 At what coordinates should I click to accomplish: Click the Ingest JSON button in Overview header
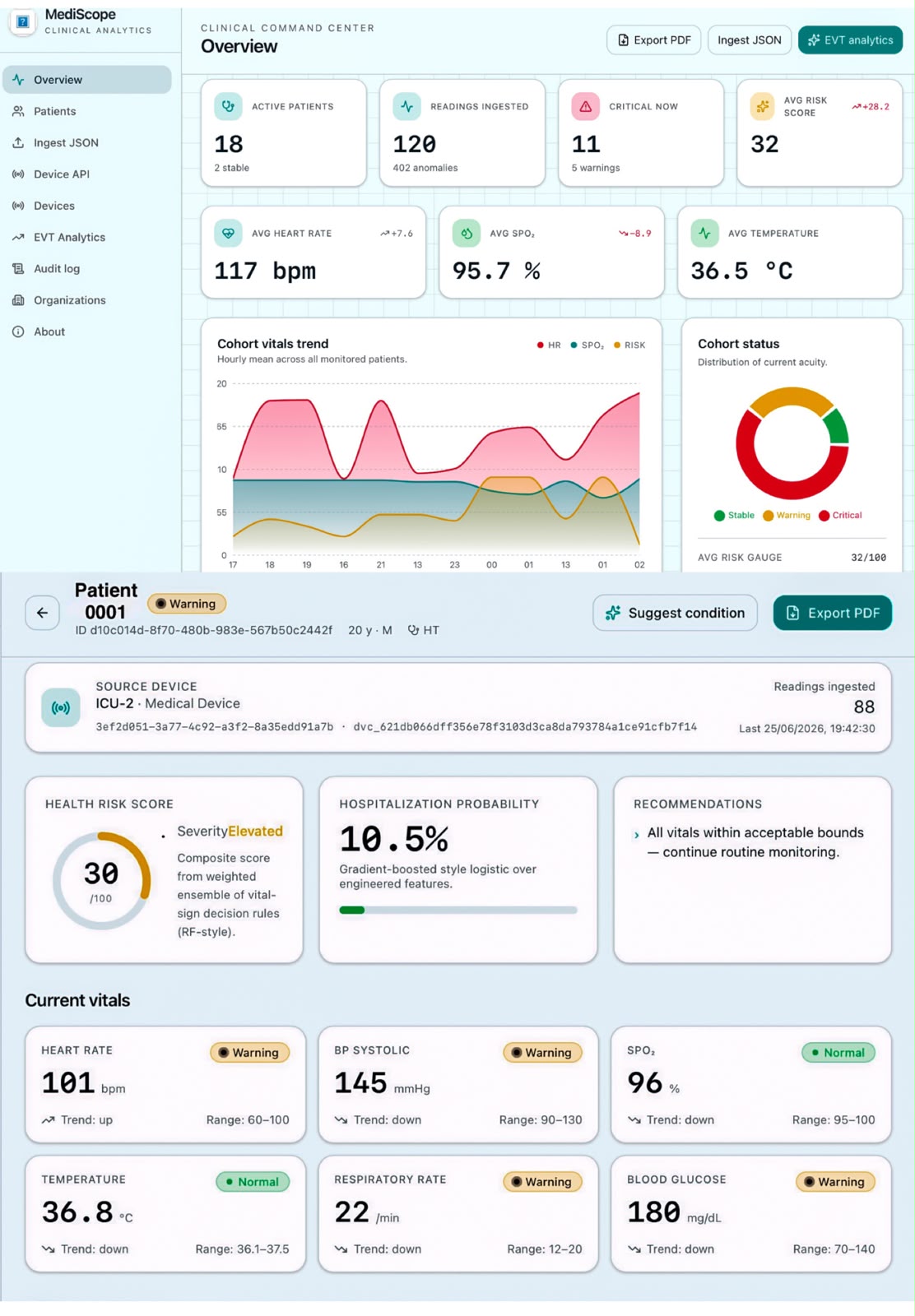point(750,40)
